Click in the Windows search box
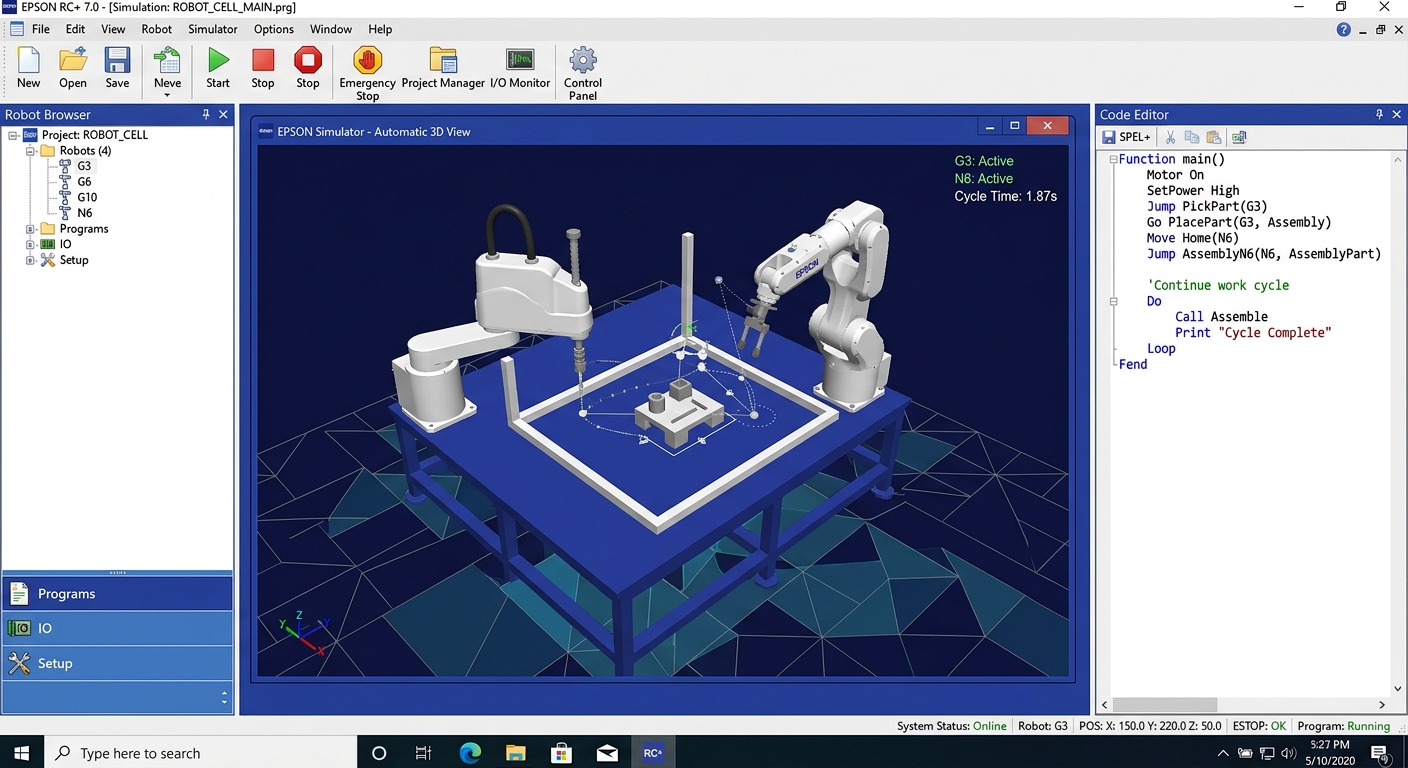The height and width of the screenshot is (768, 1408). pyautogui.click(x=201, y=753)
